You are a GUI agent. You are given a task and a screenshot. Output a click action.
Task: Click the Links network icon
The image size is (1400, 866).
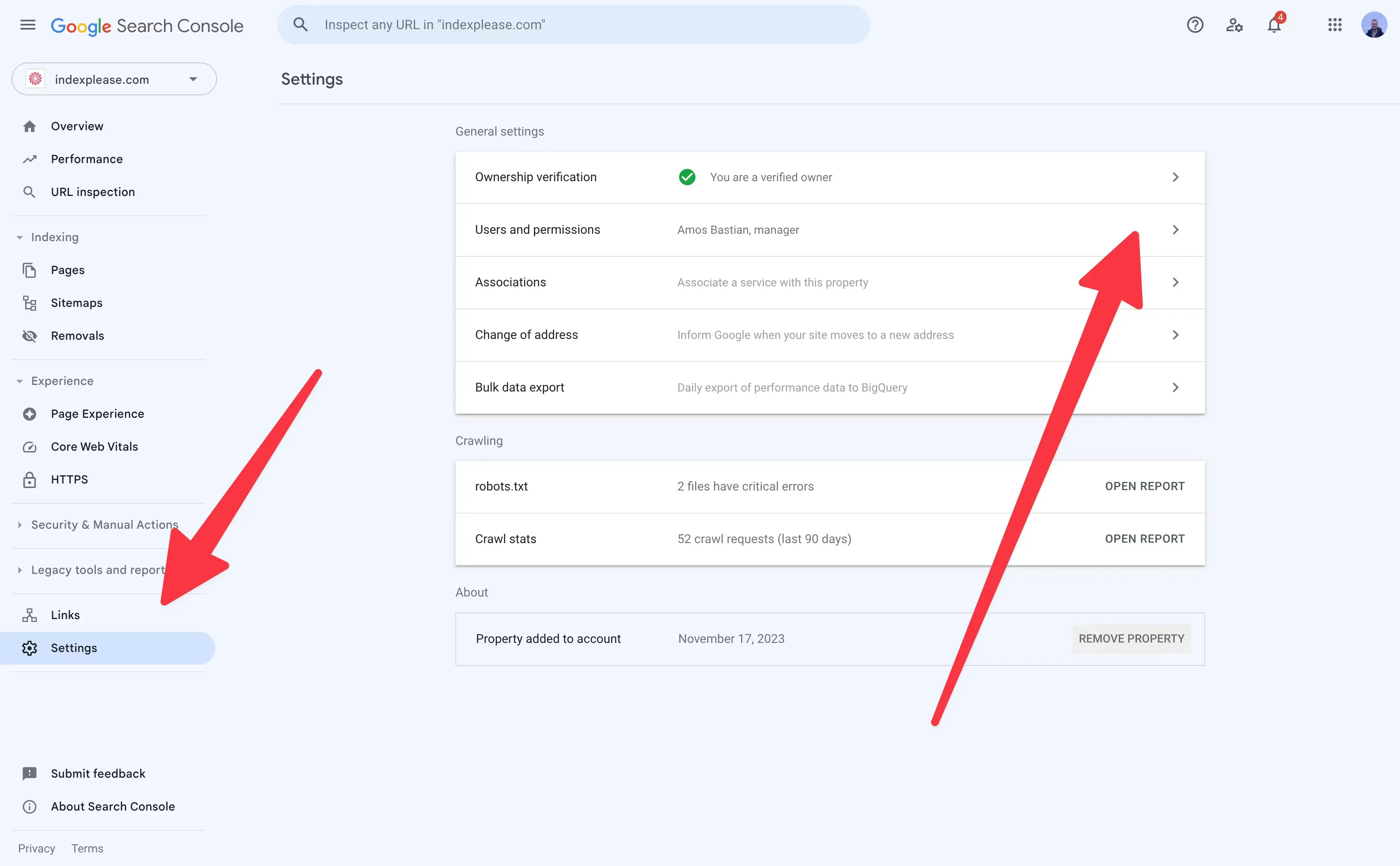click(x=29, y=615)
